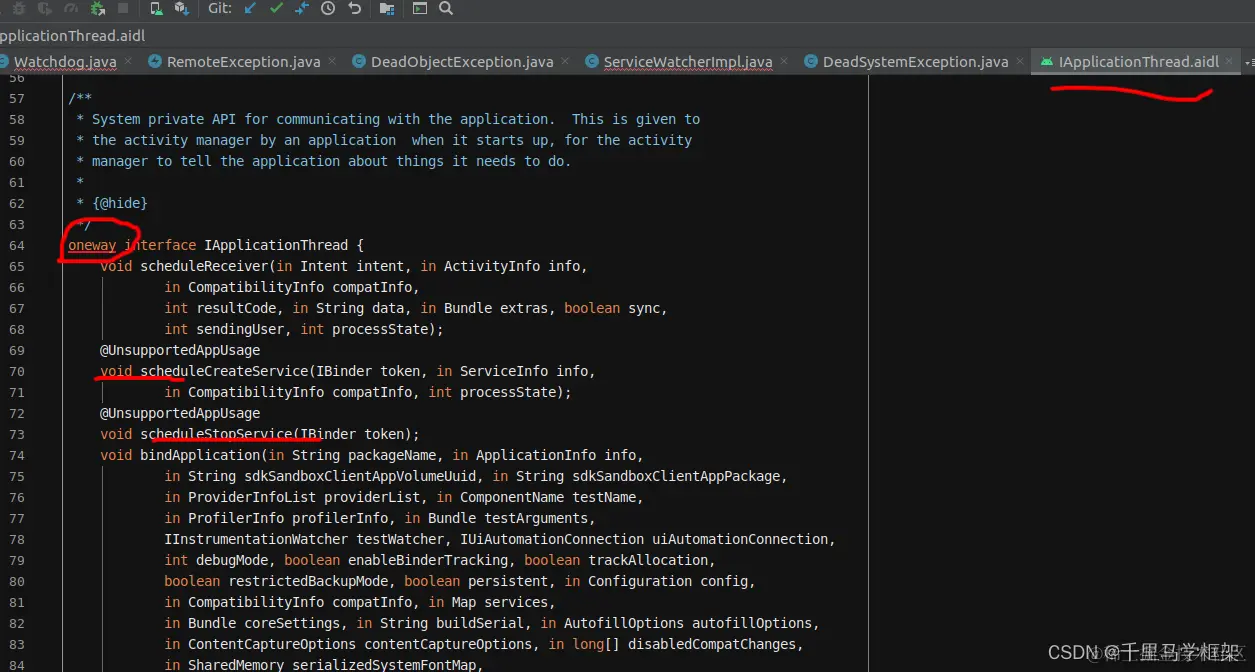The image size is (1255, 672).
Task: Click 'AutofillOptions autofillOptions' parameter
Action: click(688, 623)
